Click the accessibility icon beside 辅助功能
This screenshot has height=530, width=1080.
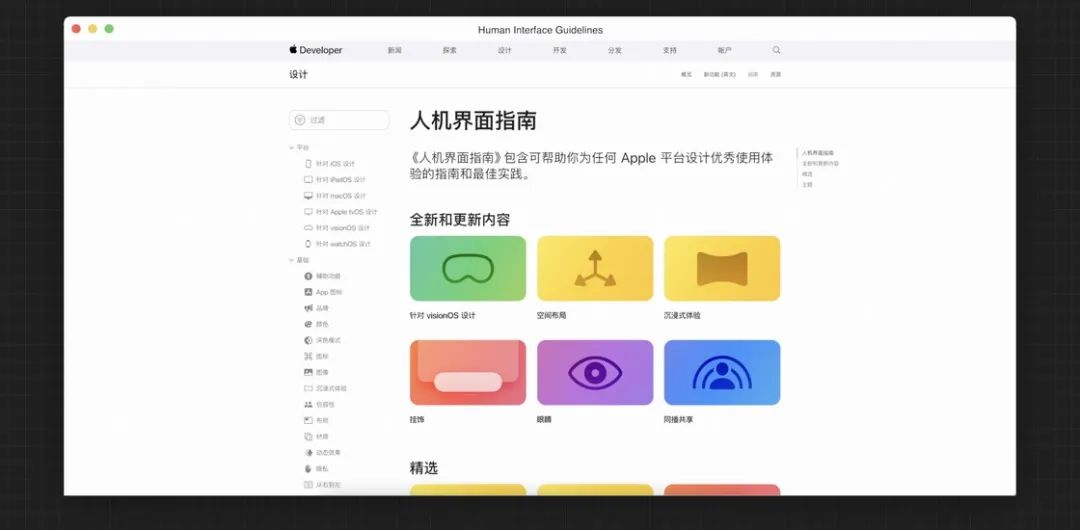click(x=308, y=276)
